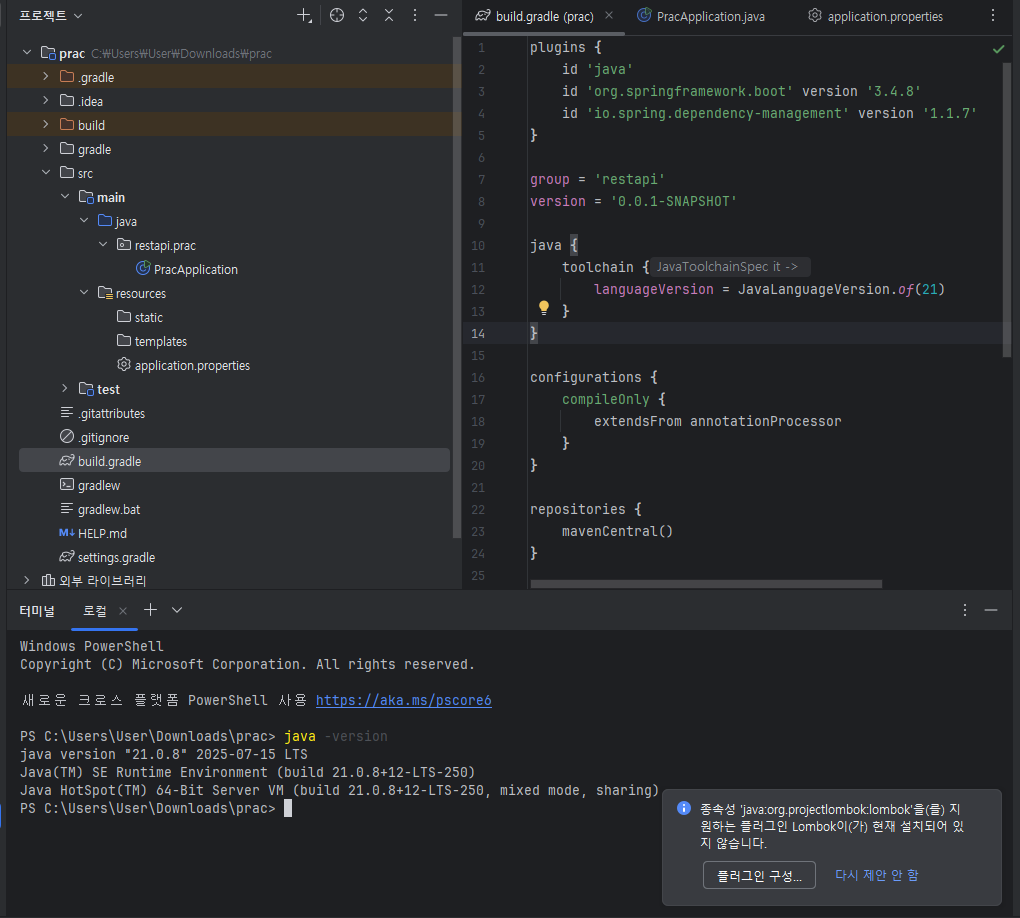
Task: Expand the build folder
Action: click(x=46, y=125)
